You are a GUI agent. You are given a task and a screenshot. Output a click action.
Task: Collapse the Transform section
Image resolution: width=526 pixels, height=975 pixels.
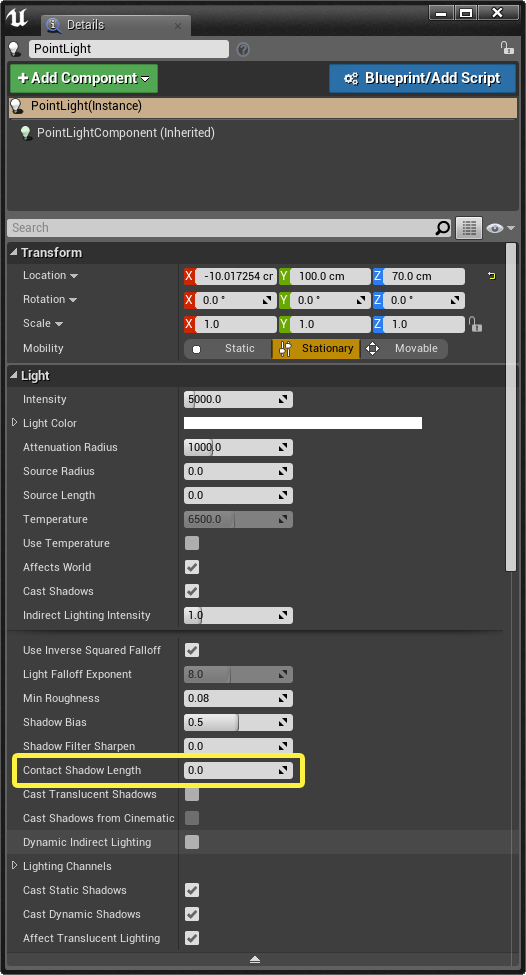(14, 252)
